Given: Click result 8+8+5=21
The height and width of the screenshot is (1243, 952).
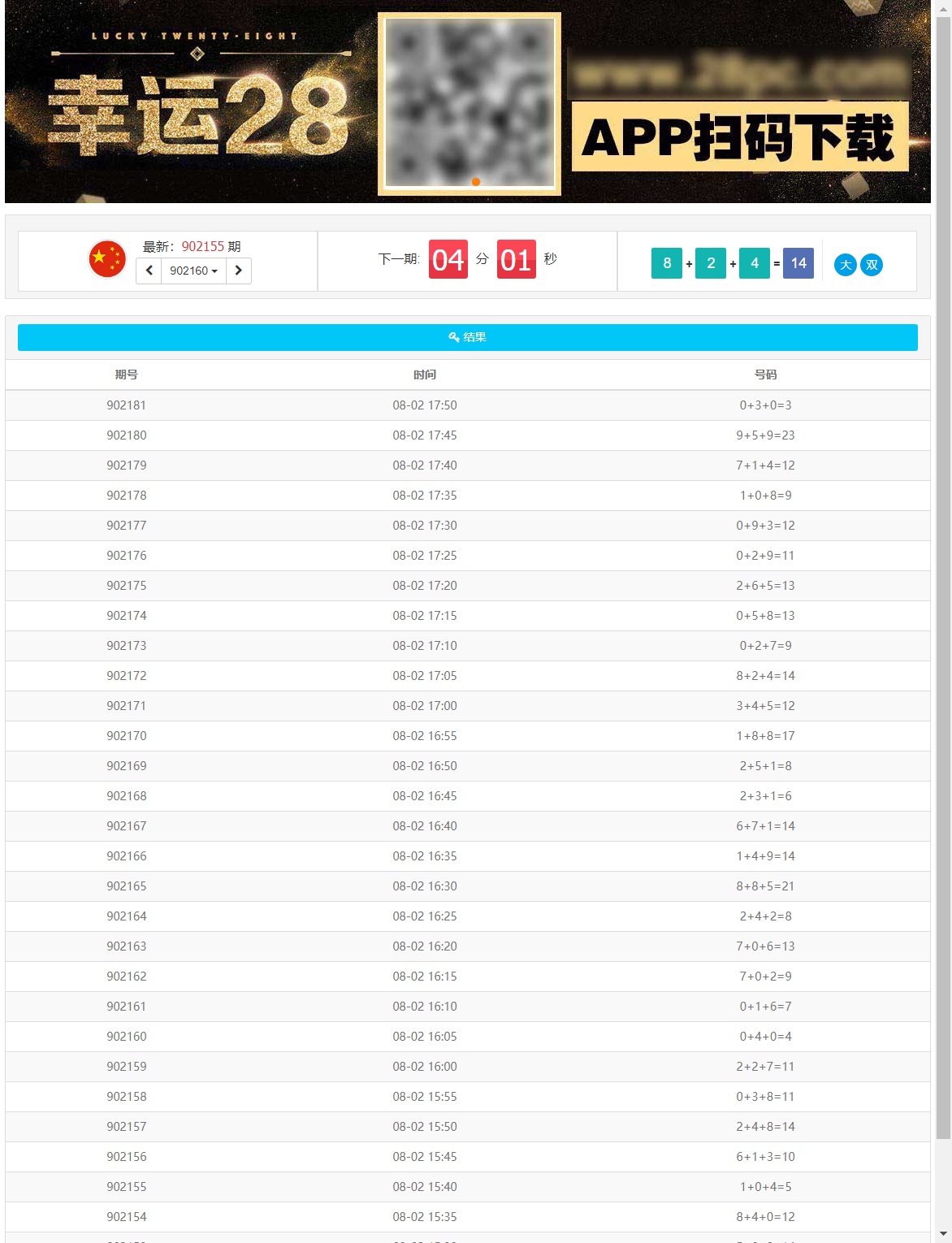Looking at the screenshot, I should [766, 886].
